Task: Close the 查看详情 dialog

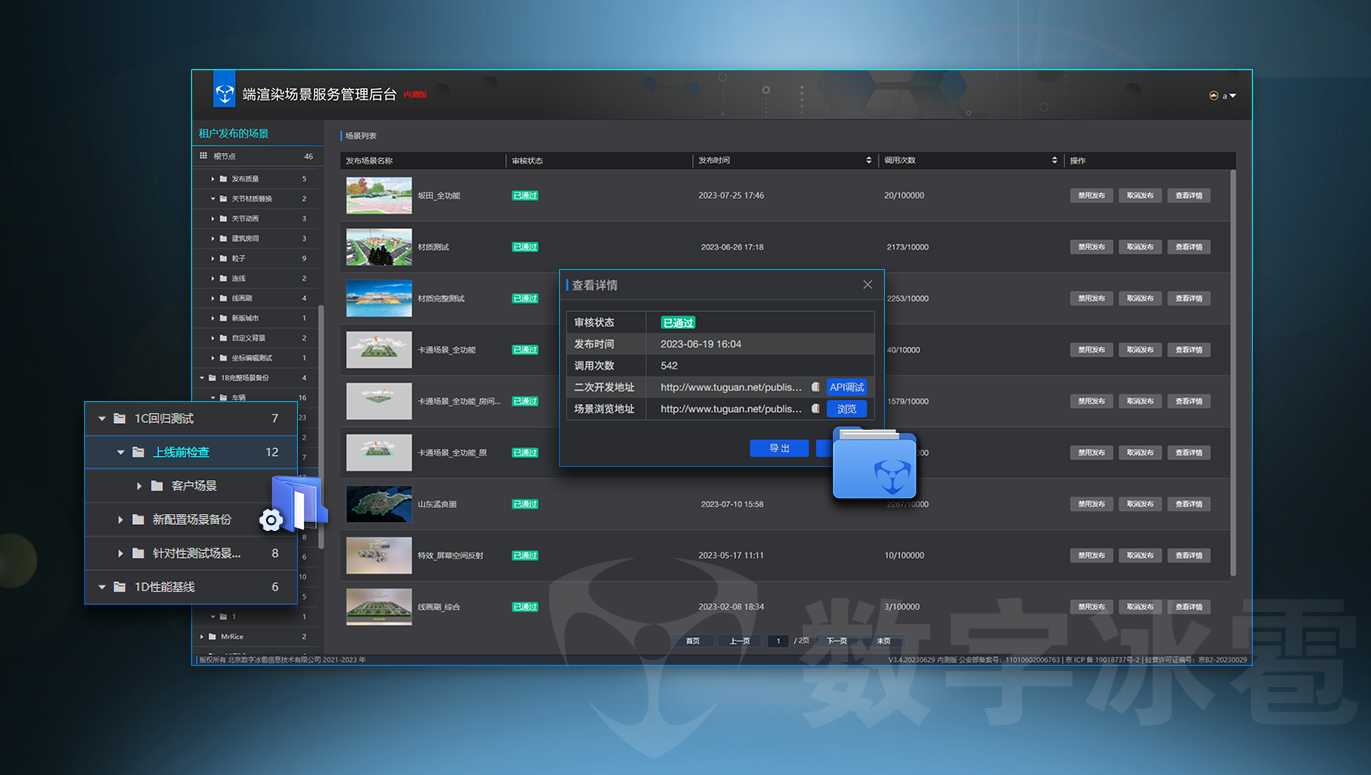Action: coord(867,285)
